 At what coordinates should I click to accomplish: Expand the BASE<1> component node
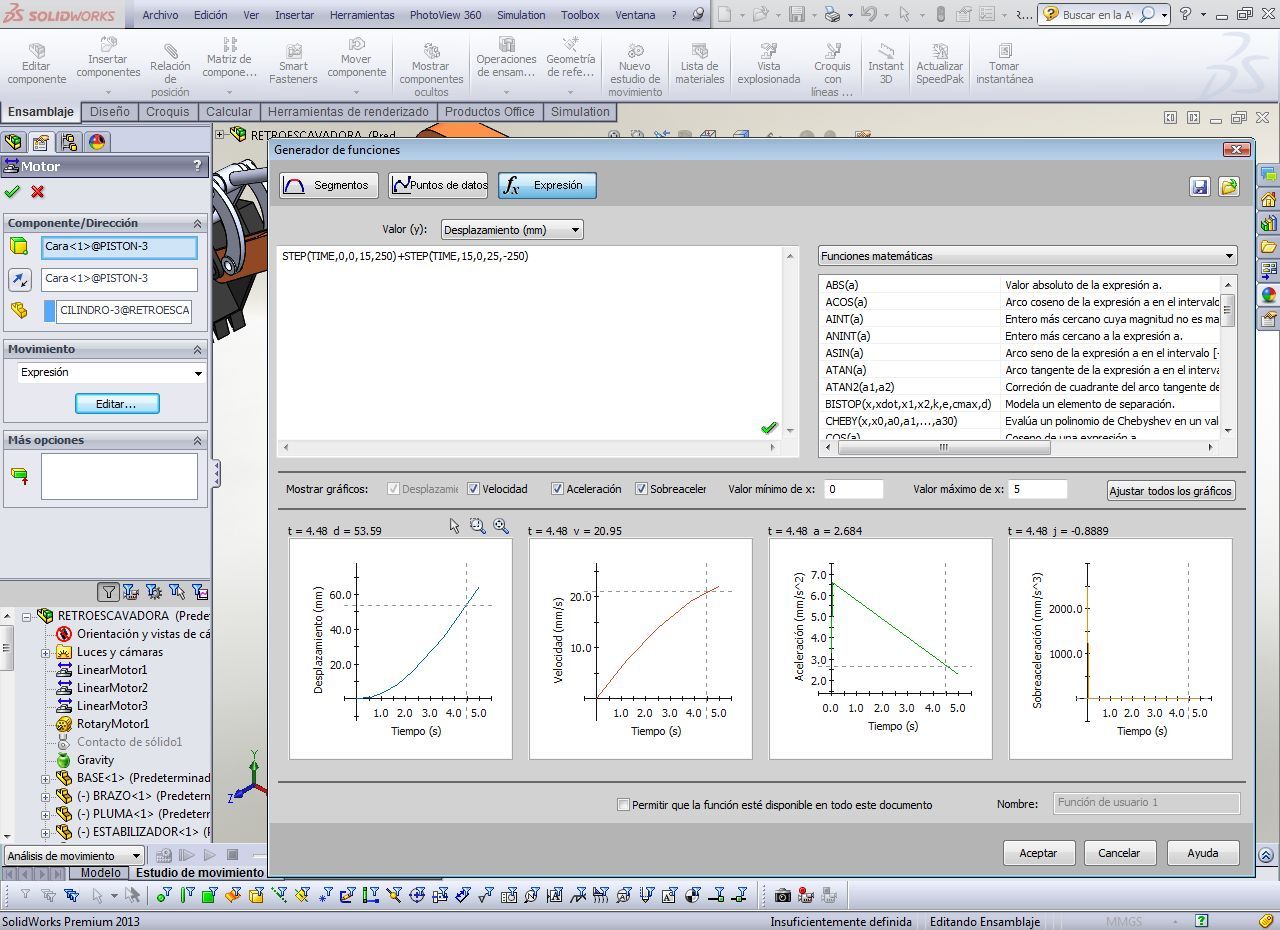(45, 778)
